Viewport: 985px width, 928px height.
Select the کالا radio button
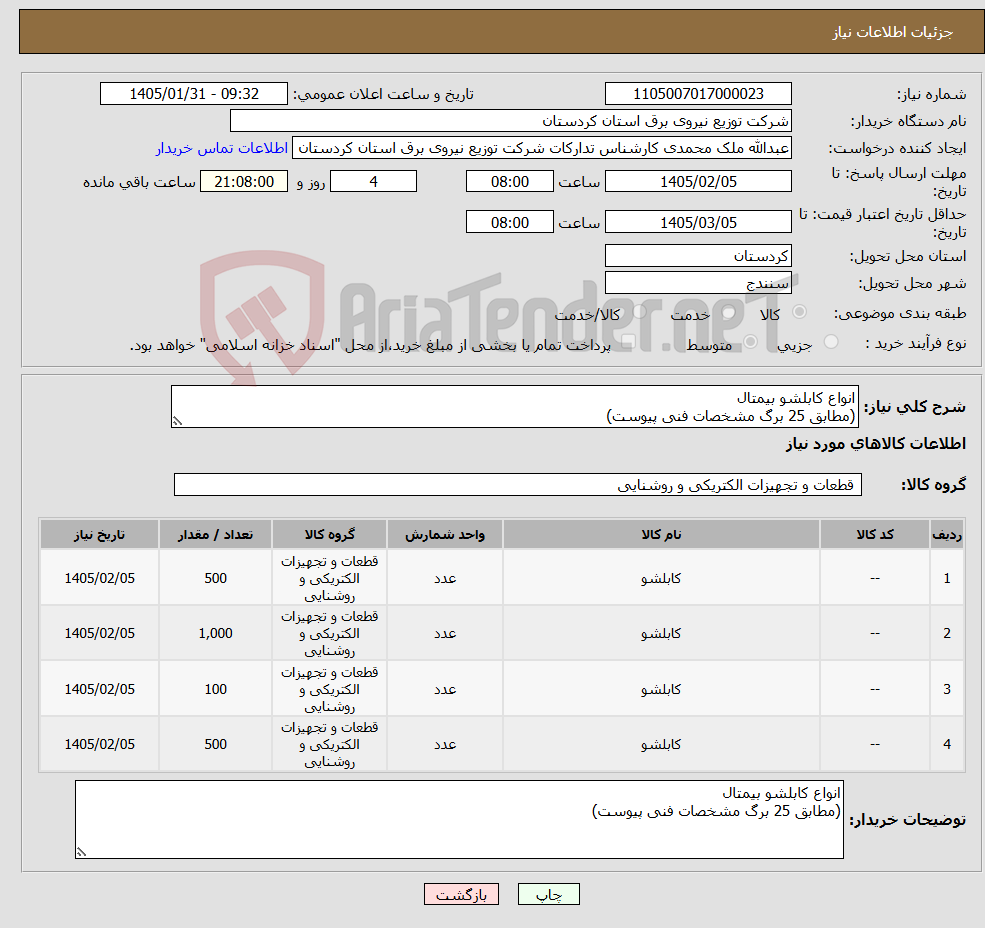800,312
